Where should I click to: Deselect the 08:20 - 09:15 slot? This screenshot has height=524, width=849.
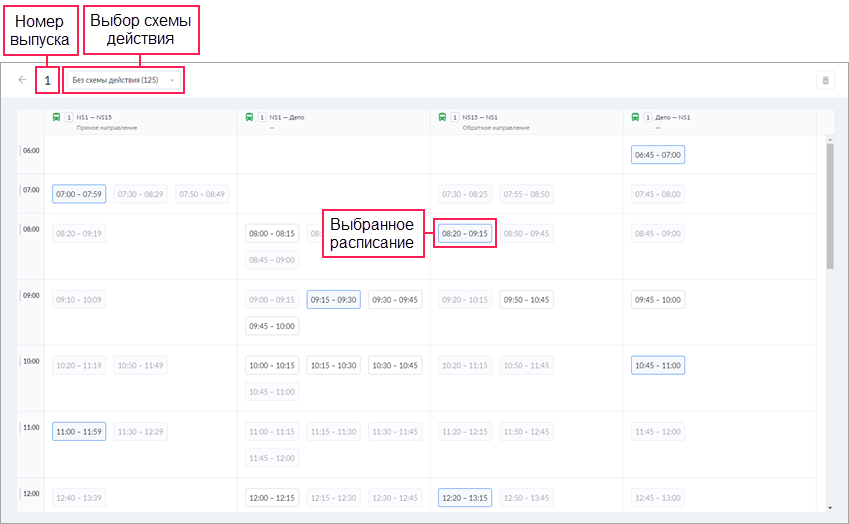tap(465, 233)
